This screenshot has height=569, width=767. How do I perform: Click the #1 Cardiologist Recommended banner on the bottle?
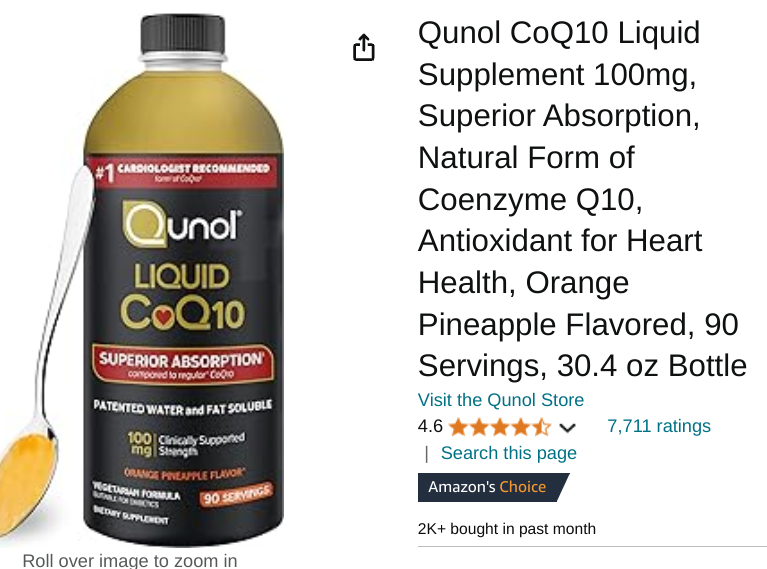(183, 172)
